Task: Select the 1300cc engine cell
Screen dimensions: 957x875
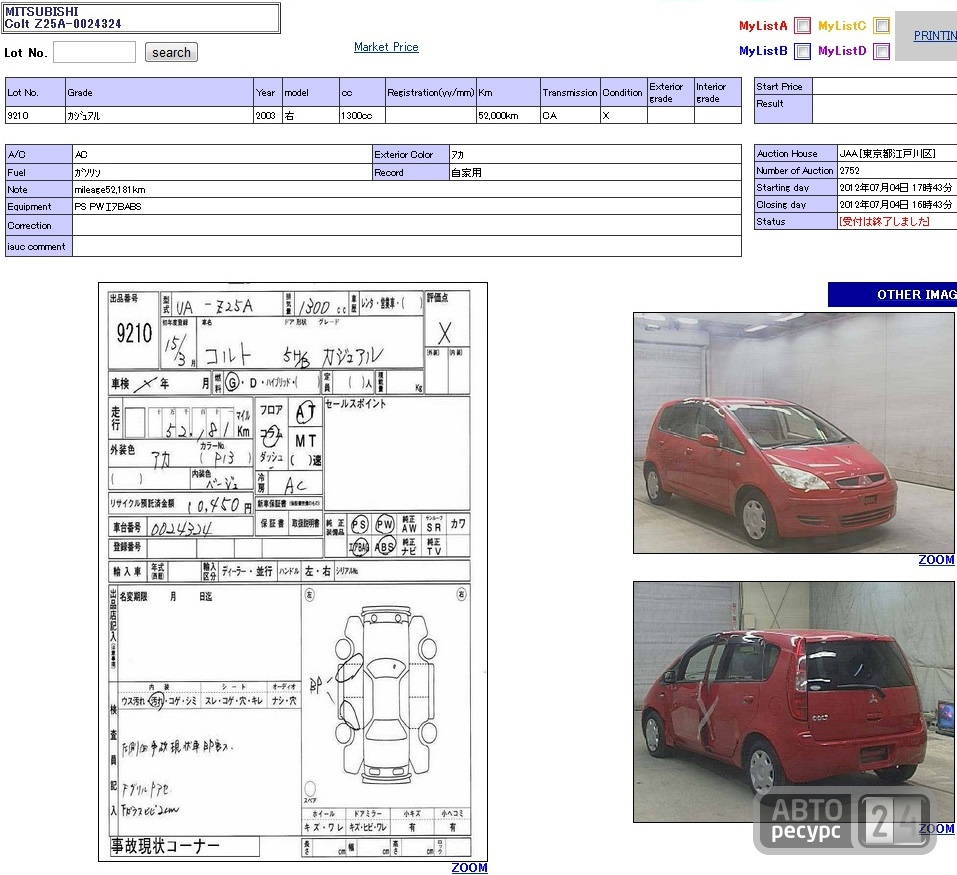Action: (362, 115)
